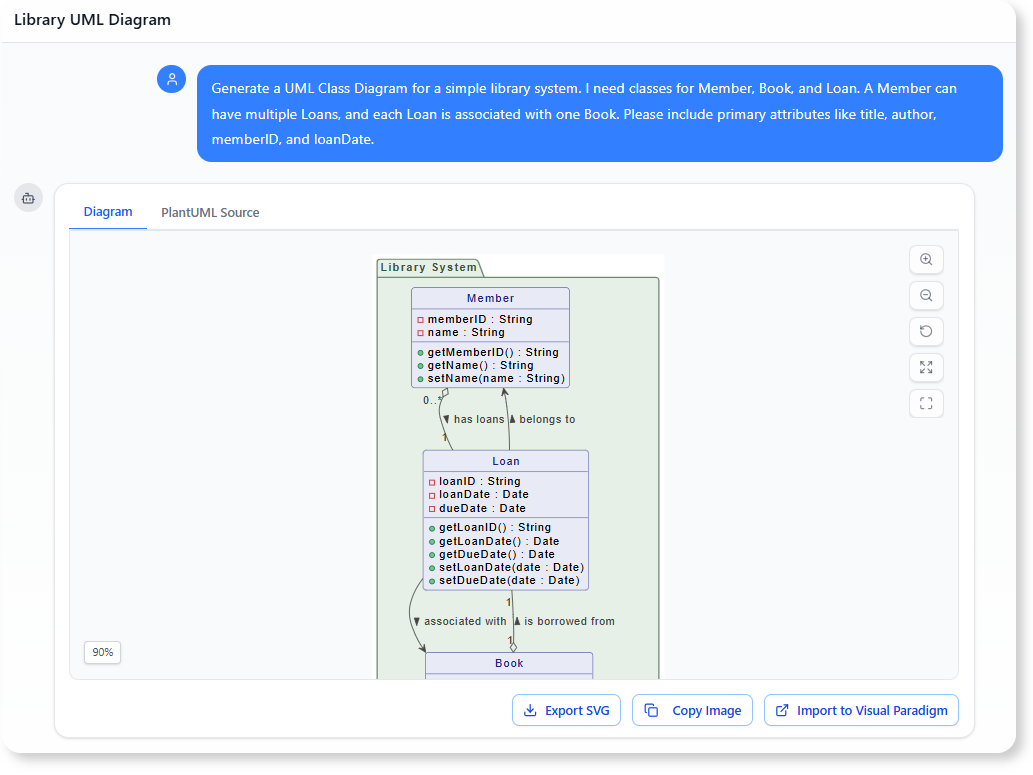Image resolution: width=1033 pixels, height=775 pixels.
Task: Click the zoom in magnifier icon
Action: coord(926,259)
